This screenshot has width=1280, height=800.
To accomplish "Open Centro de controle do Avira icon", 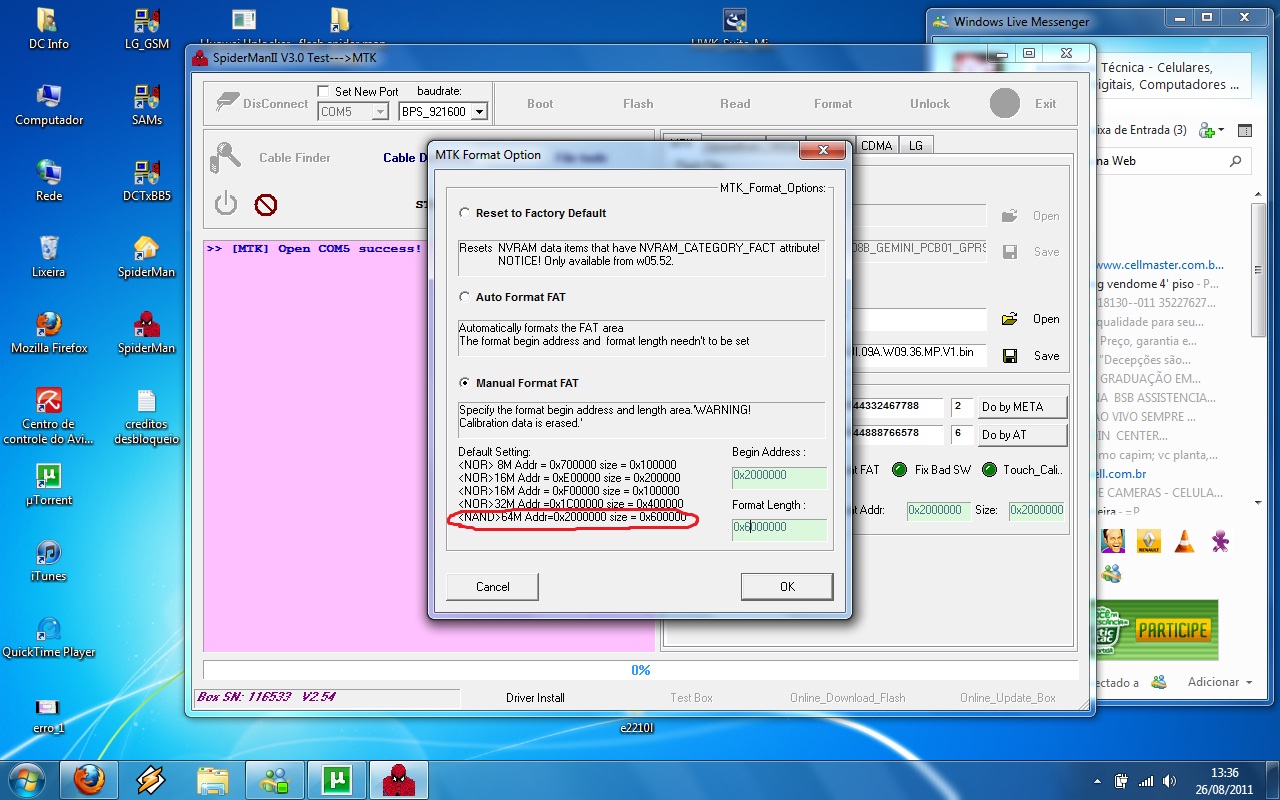I will 49,416.
